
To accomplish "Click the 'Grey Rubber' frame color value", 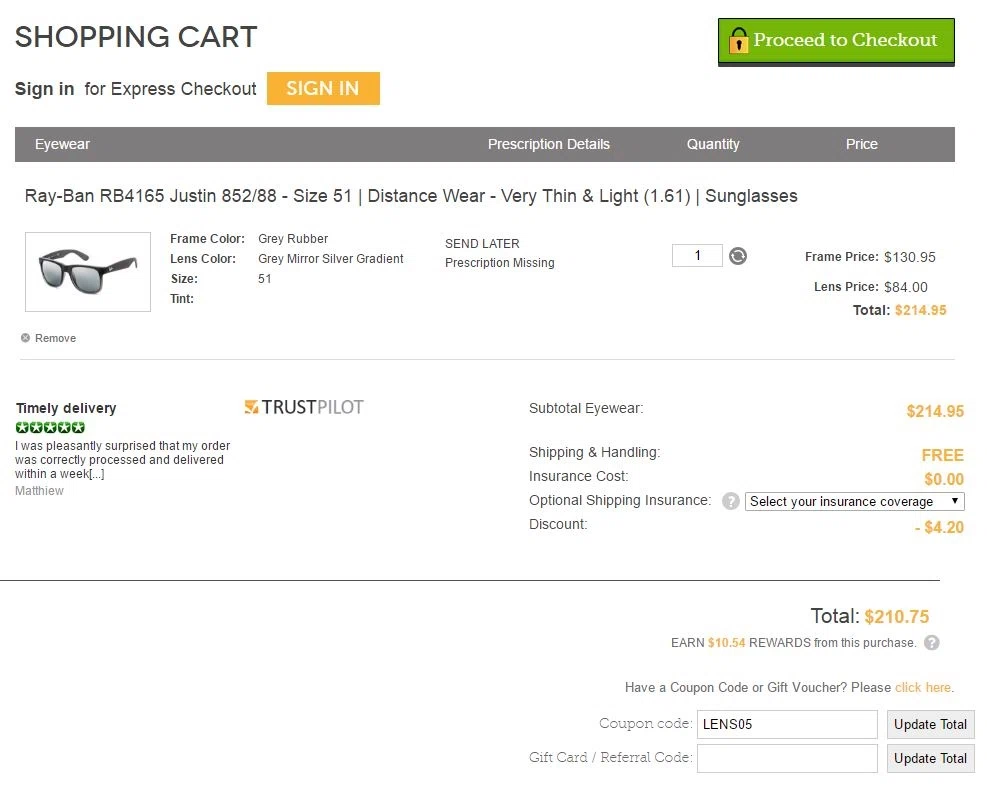I will click(x=293, y=239).
